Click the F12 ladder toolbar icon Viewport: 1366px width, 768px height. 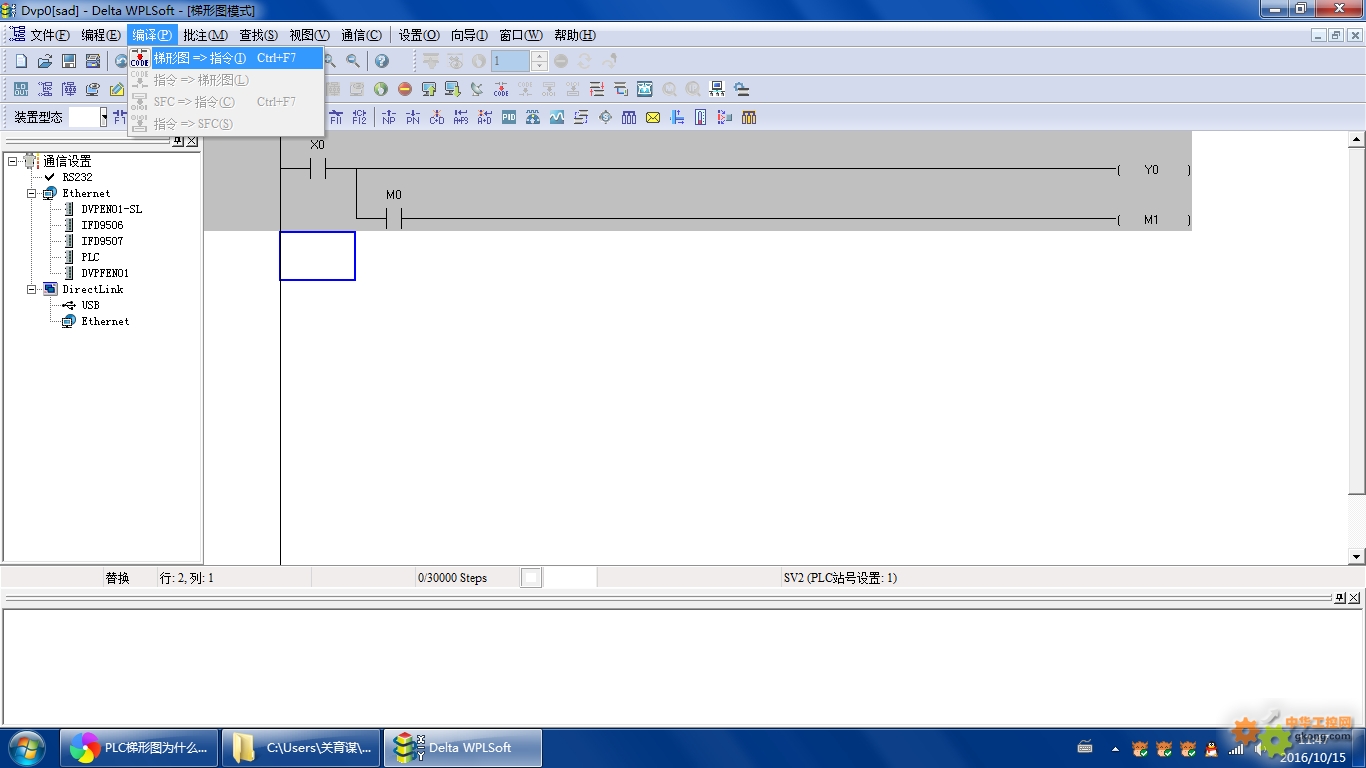[x=359, y=117]
